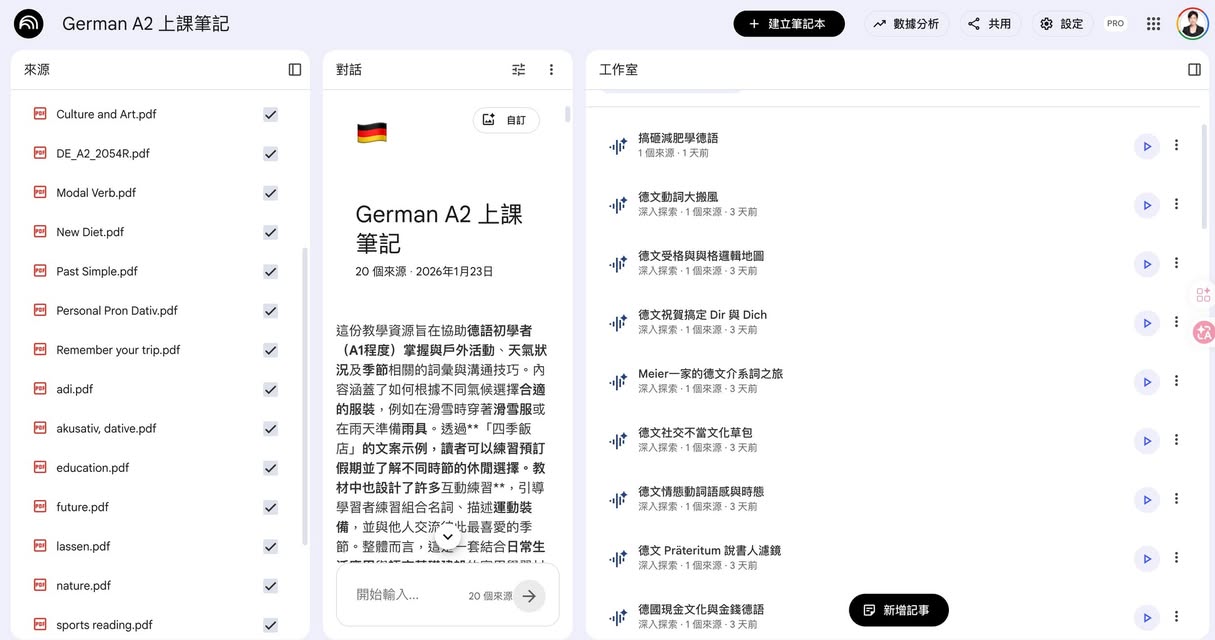Screen dimensions: 1215x640
Task: Play the 德文受格與與格邏輯地圖 audio
Action: (1147, 264)
